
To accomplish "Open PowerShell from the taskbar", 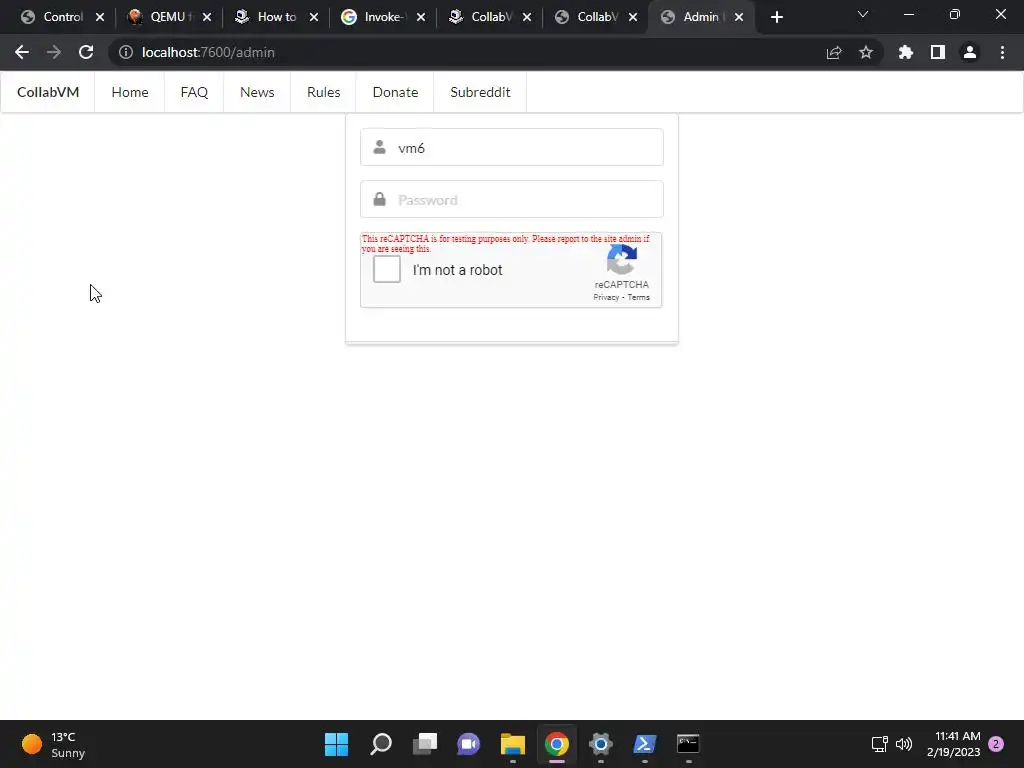I will pyautogui.click(x=645, y=744).
